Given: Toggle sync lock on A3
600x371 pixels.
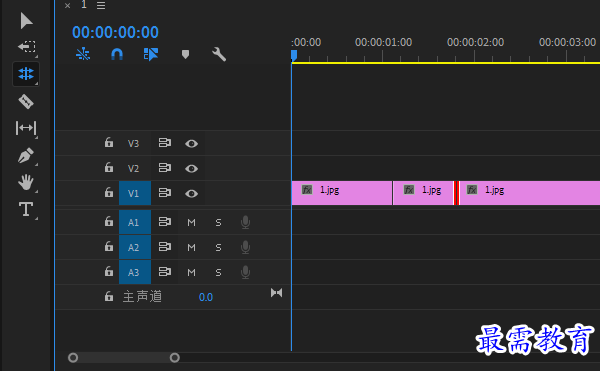Looking at the screenshot, I should (165, 272).
